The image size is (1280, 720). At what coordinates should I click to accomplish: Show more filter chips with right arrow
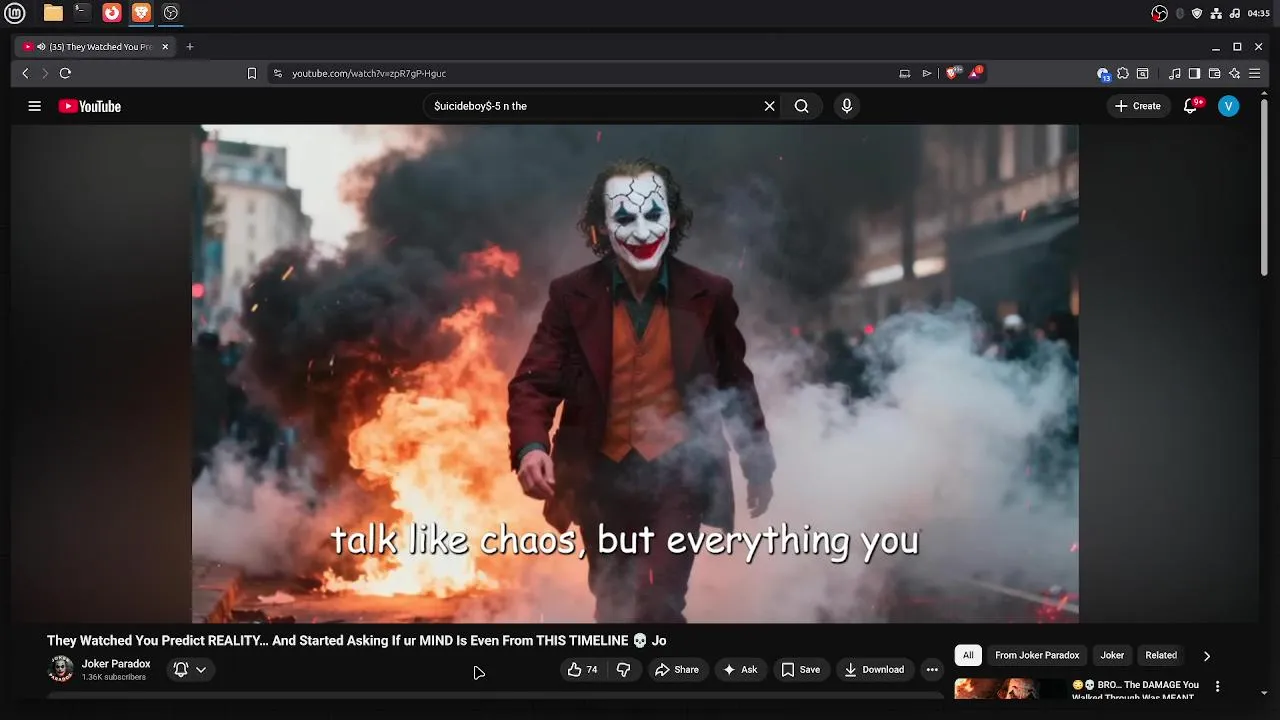(x=1206, y=656)
